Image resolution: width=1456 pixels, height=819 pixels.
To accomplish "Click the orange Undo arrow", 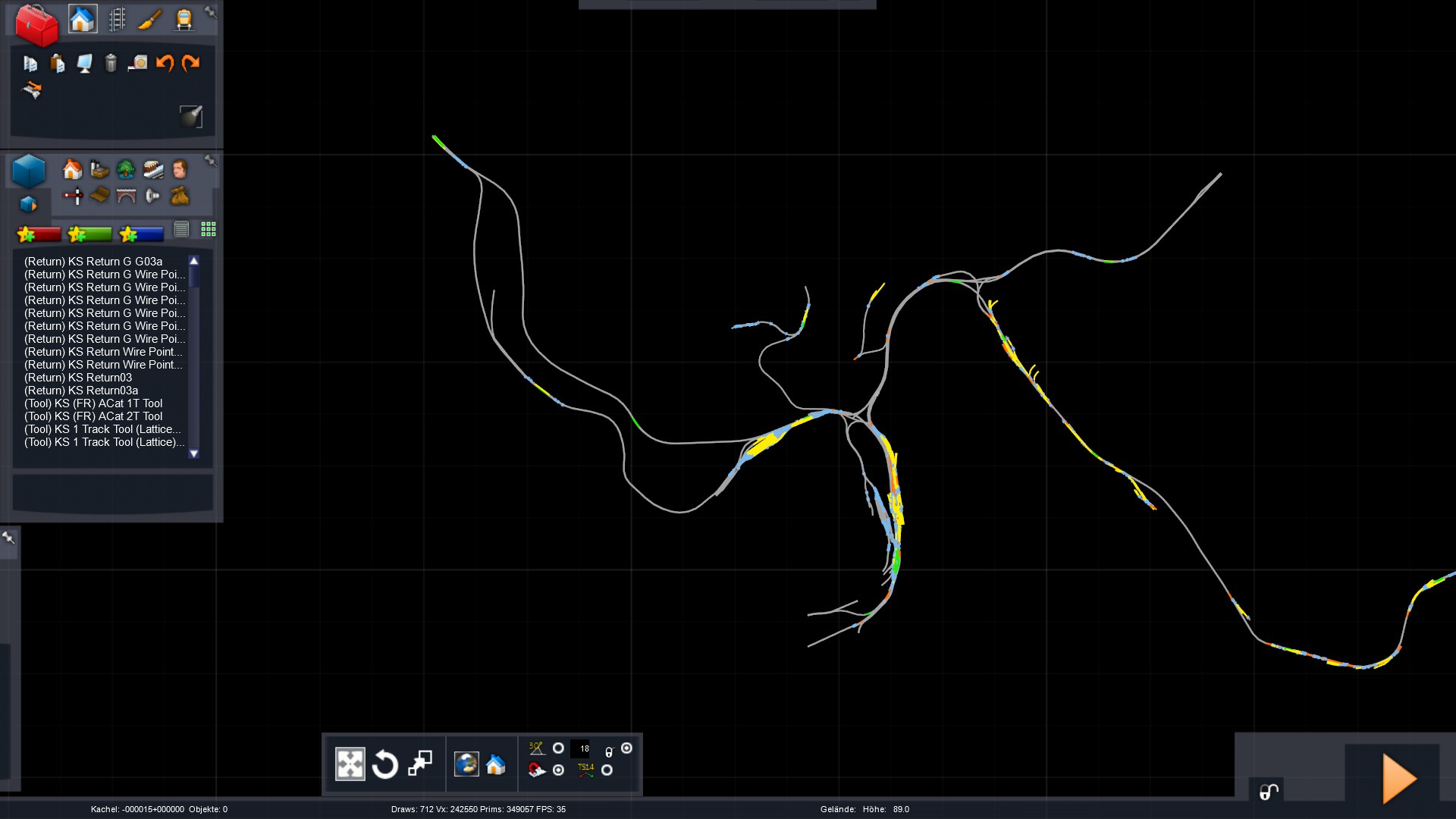I will (165, 63).
